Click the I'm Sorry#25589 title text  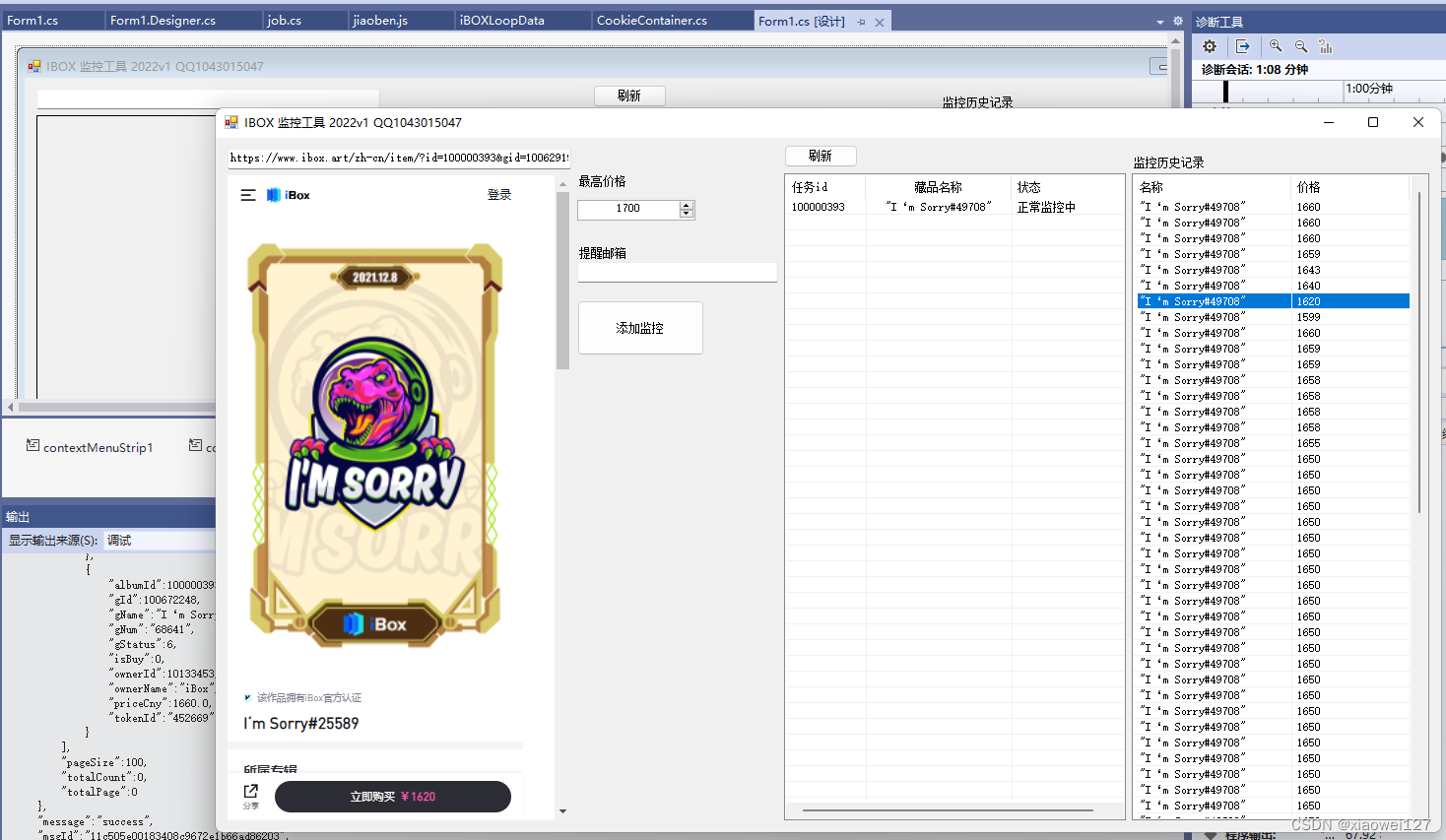[301, 723]
